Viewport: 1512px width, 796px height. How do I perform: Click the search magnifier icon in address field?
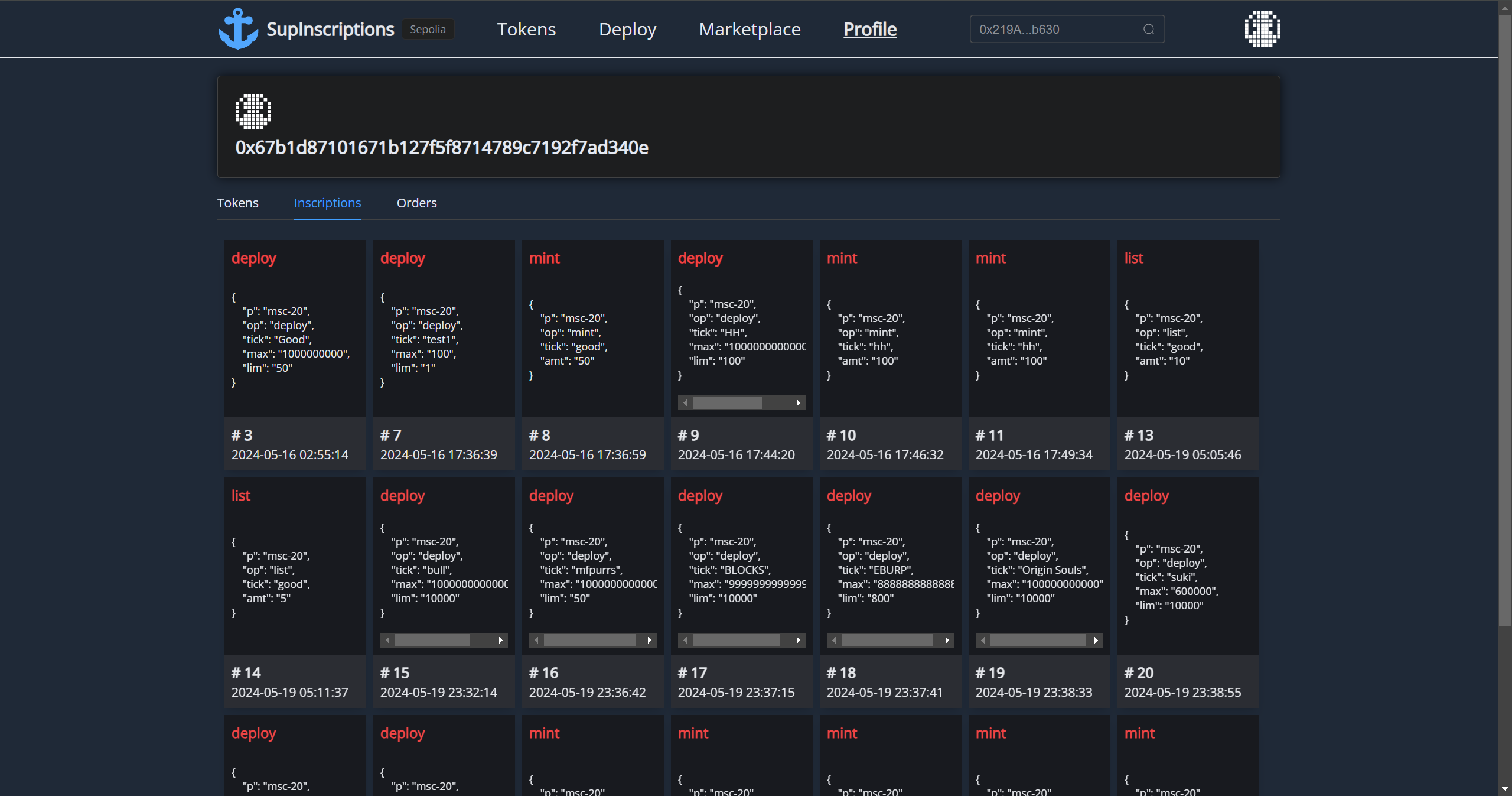pos(1148,30)
